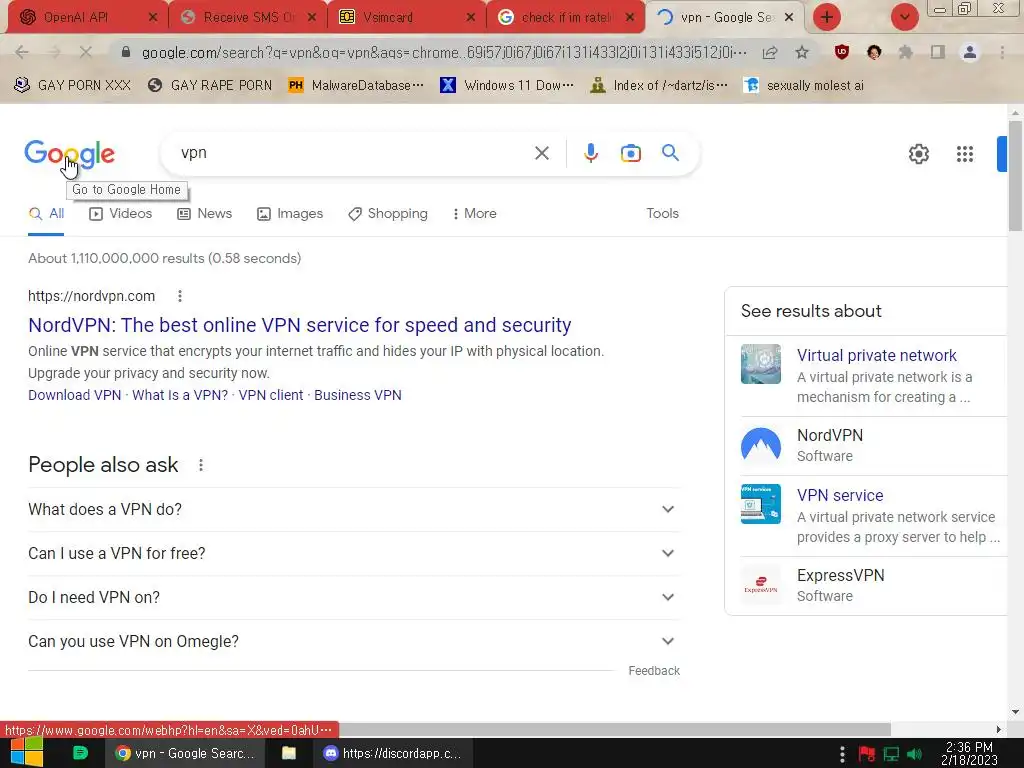Open the Extensions puzzle icon
The height and width of the screenshot is (768, 1024).
click(x=905, y=52)
